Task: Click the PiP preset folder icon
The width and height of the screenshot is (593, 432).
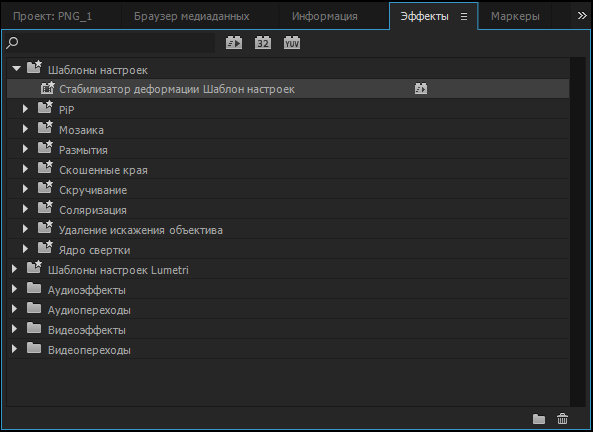Action: click(x=45, y=107)
